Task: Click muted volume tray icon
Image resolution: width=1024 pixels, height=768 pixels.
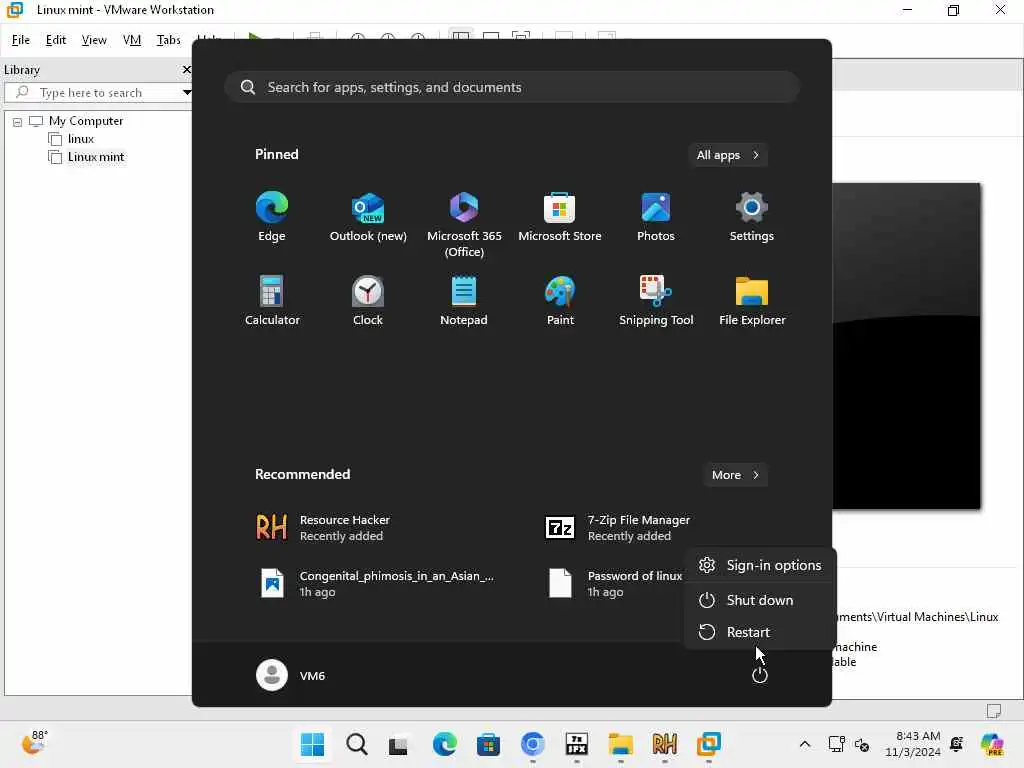Action: [862, 744]
